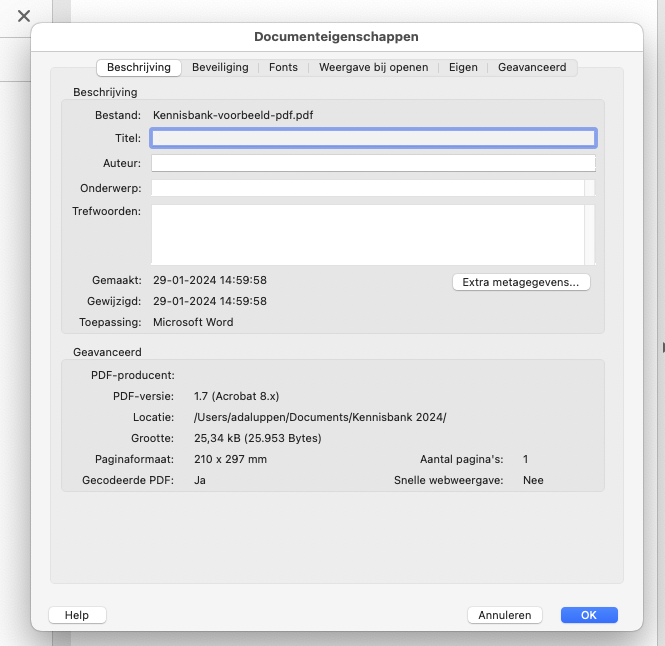
Task: Select the file name Kennisbank-voorbeeld-pdf.pdf
Action: 233,115
